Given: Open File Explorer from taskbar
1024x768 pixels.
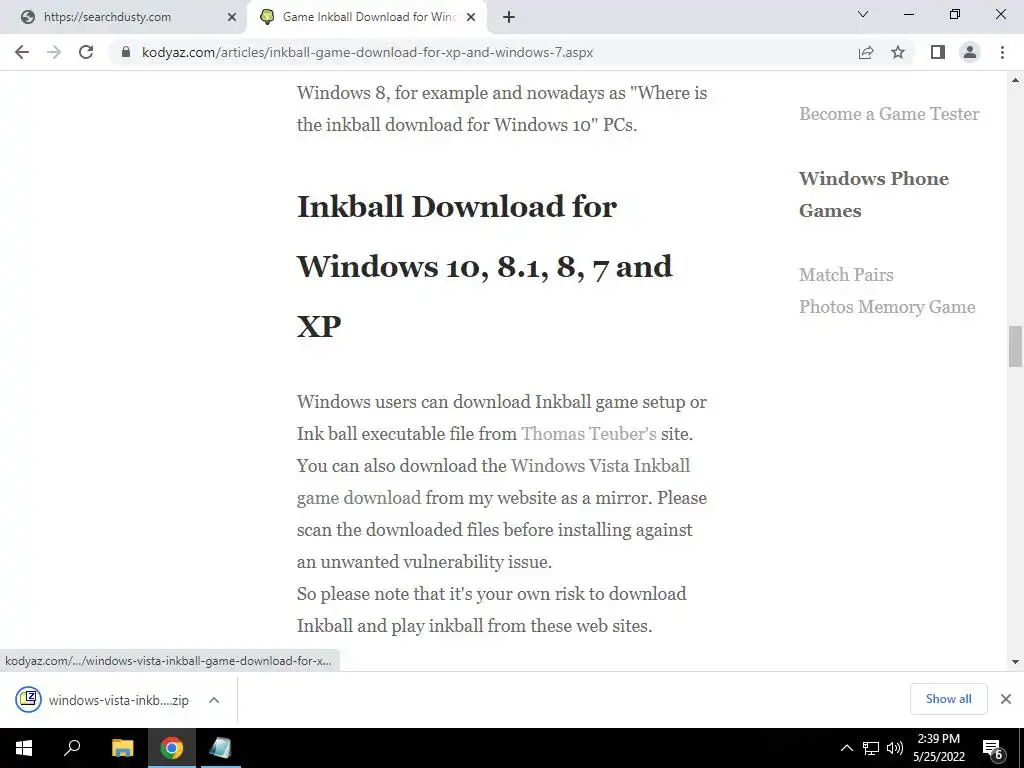Looking at the screenshot, I should point(122,748).
